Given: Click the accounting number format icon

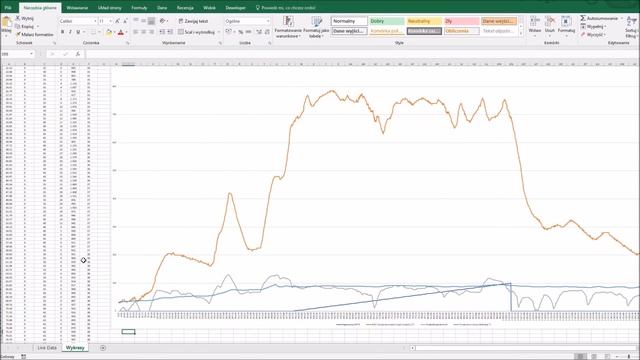Looking at the screenshot, I should click(229, 32).
